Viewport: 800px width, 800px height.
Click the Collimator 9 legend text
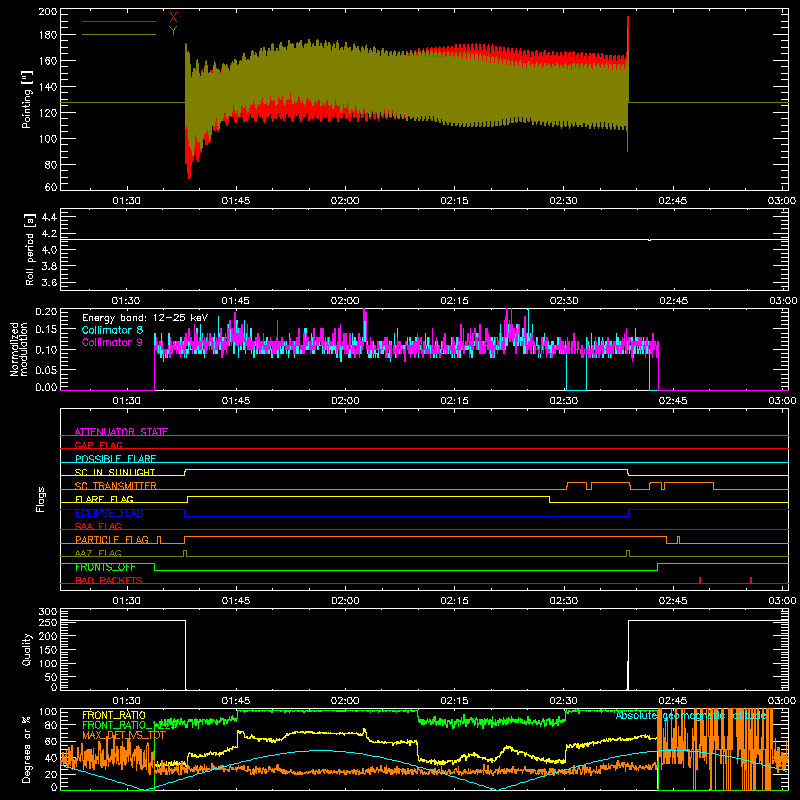click(x=112, y=342)
